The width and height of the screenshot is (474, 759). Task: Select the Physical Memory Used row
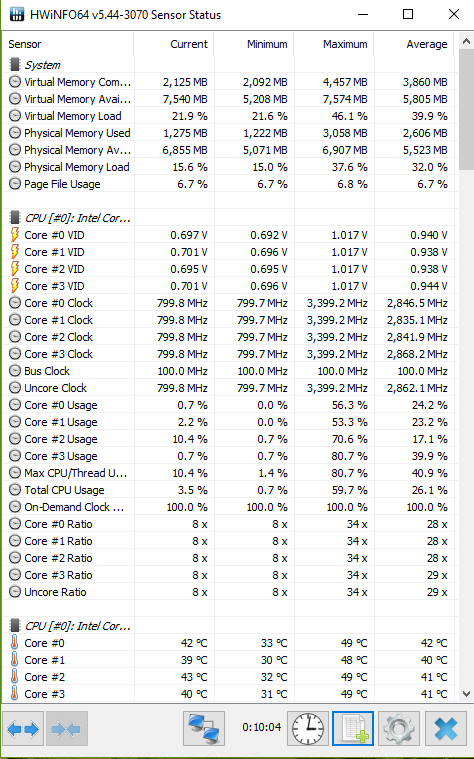click(x=229, y=133)
